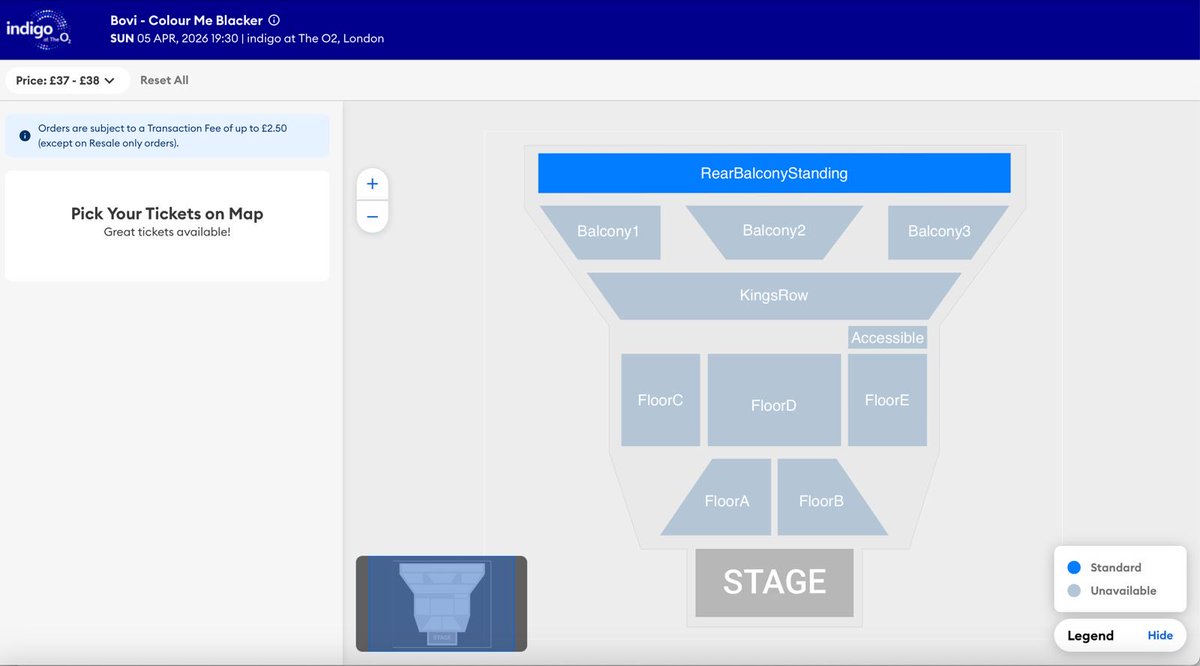Click the STAGE block on the map
This screenshot has height=666, width=1200.
coord(774,582)
